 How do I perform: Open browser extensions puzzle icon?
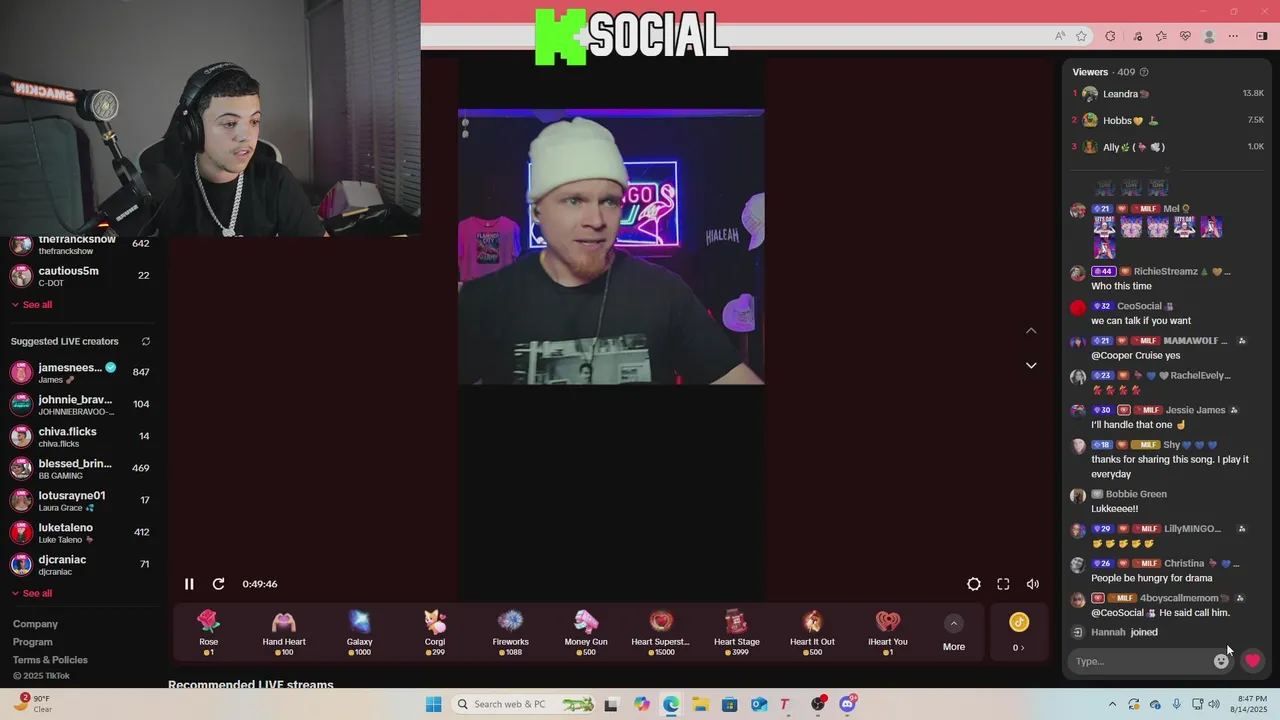(1110, 36)
